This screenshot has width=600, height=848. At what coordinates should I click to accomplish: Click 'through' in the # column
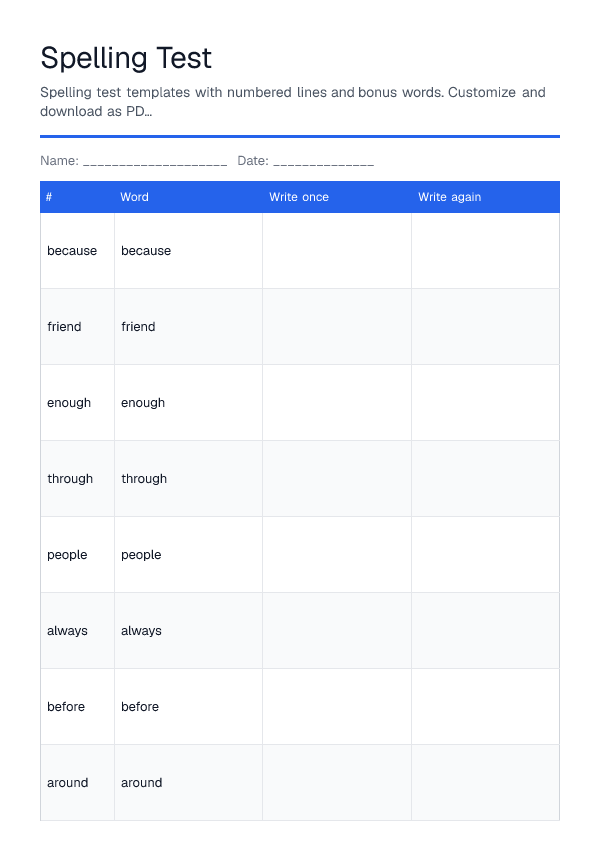click(70, 479)
